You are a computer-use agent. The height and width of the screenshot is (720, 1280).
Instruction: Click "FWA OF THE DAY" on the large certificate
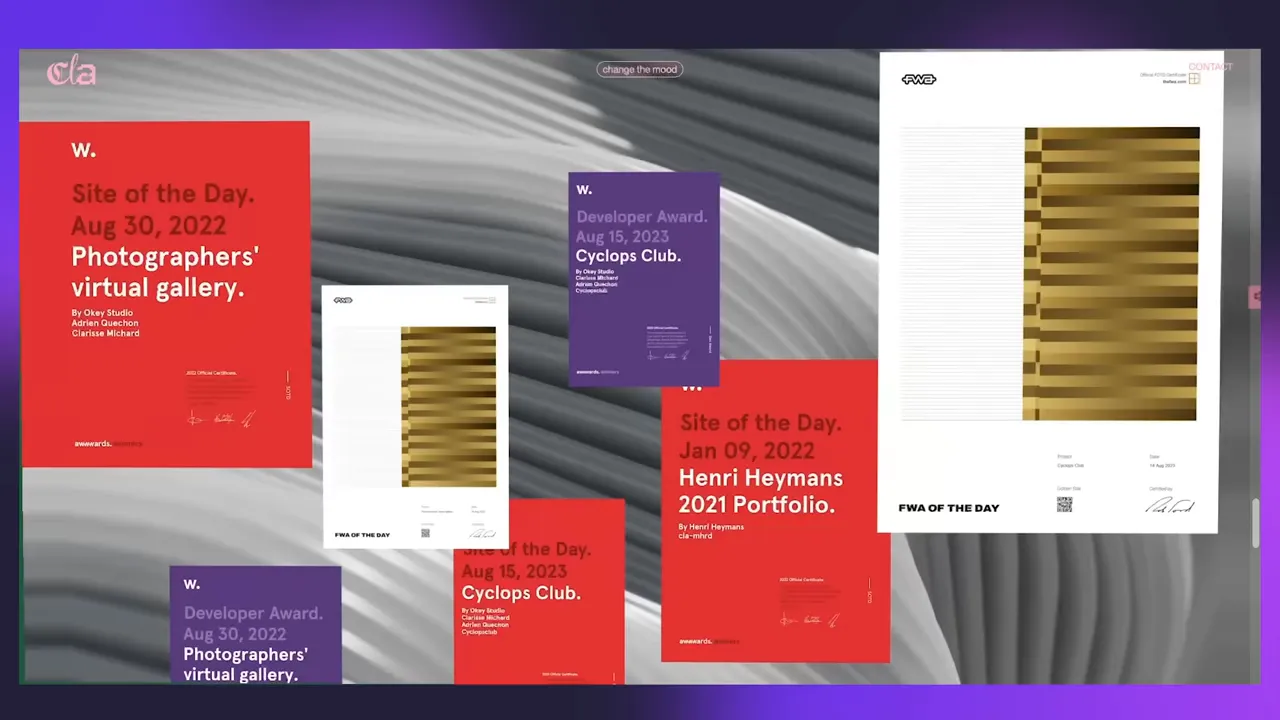949,508
